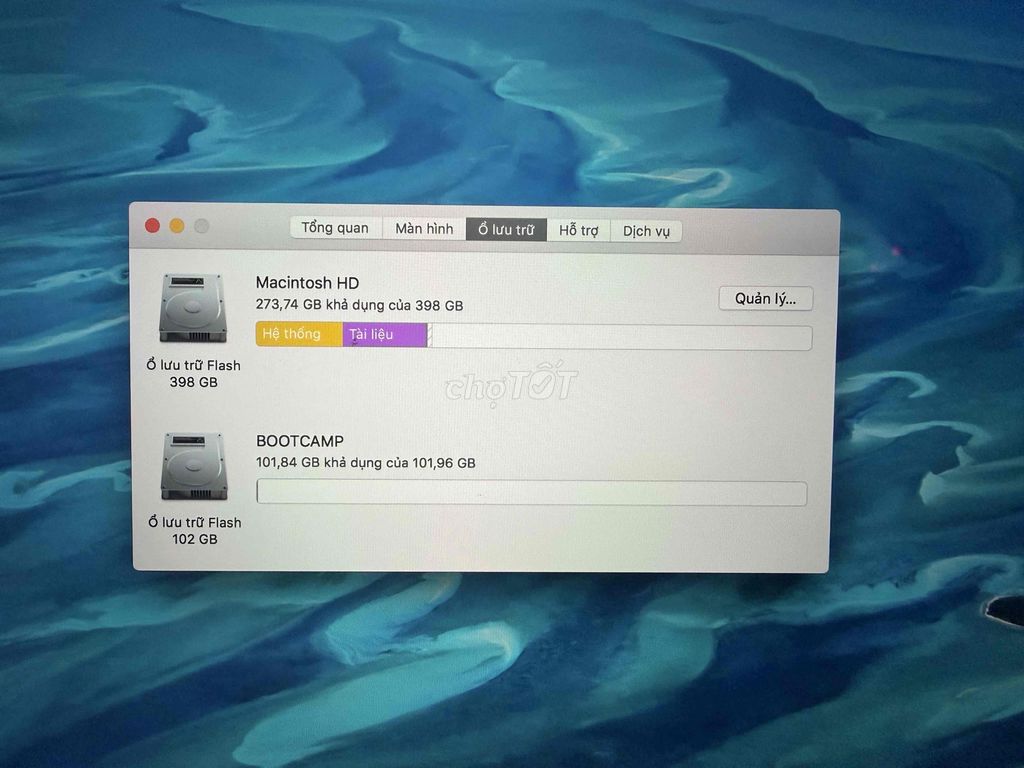The height and width of the screenshot is (768, 1024).
Task: Click the Ổ lưu trữ Flash 398 GB label
Action: 193,374
